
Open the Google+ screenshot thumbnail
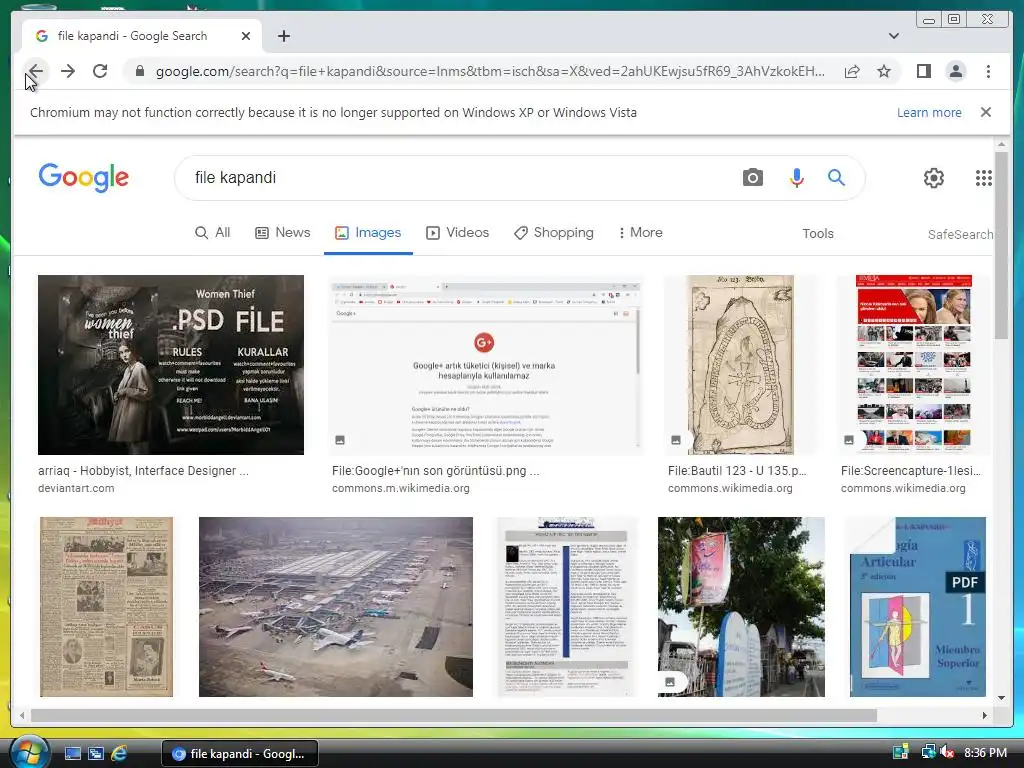tap(486, 364)
